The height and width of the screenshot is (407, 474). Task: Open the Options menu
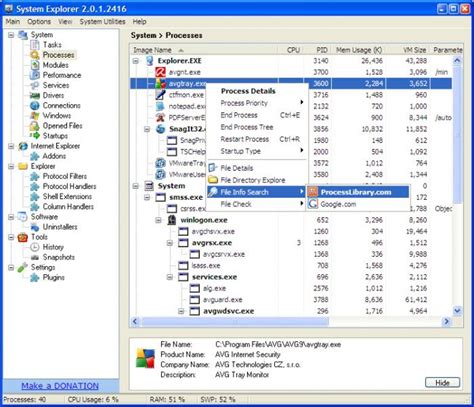pyautogui.click(x=39, y=22)
